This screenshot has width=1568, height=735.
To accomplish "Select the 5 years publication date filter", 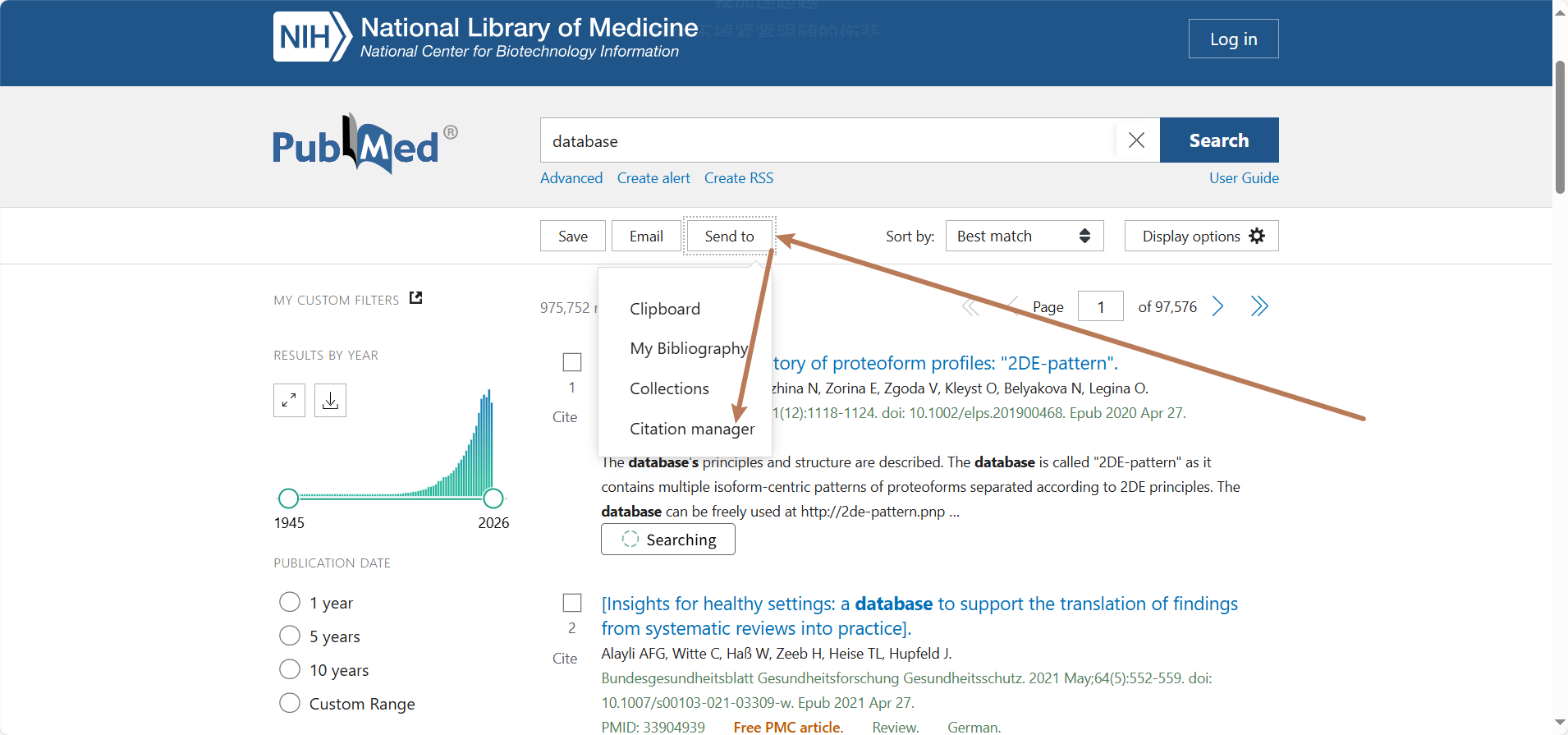I will tap(290, 636).
